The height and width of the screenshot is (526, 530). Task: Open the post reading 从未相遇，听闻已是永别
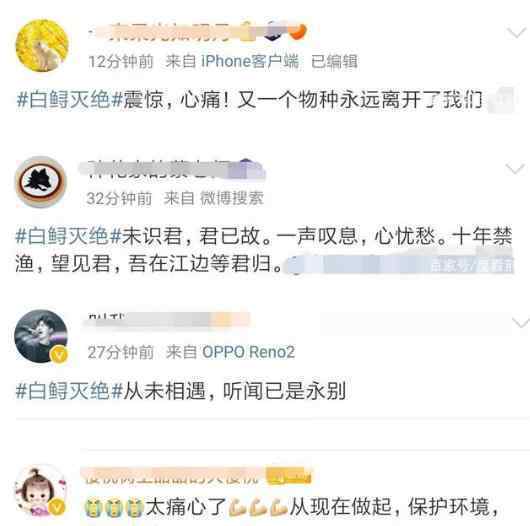(x=181, y=391)
